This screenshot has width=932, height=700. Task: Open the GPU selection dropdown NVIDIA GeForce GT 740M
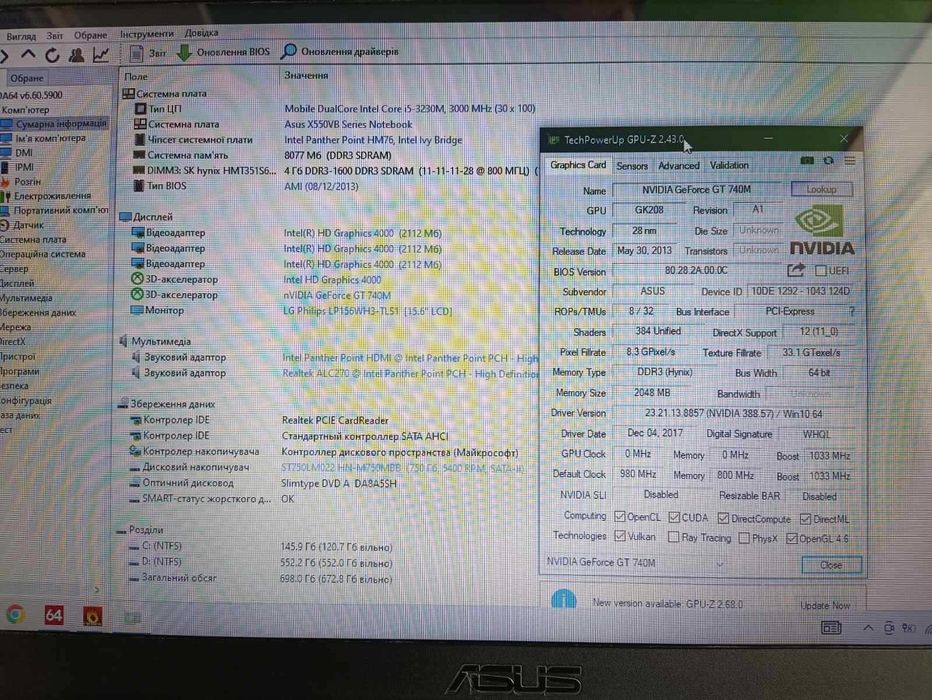(x=636, y=562)
